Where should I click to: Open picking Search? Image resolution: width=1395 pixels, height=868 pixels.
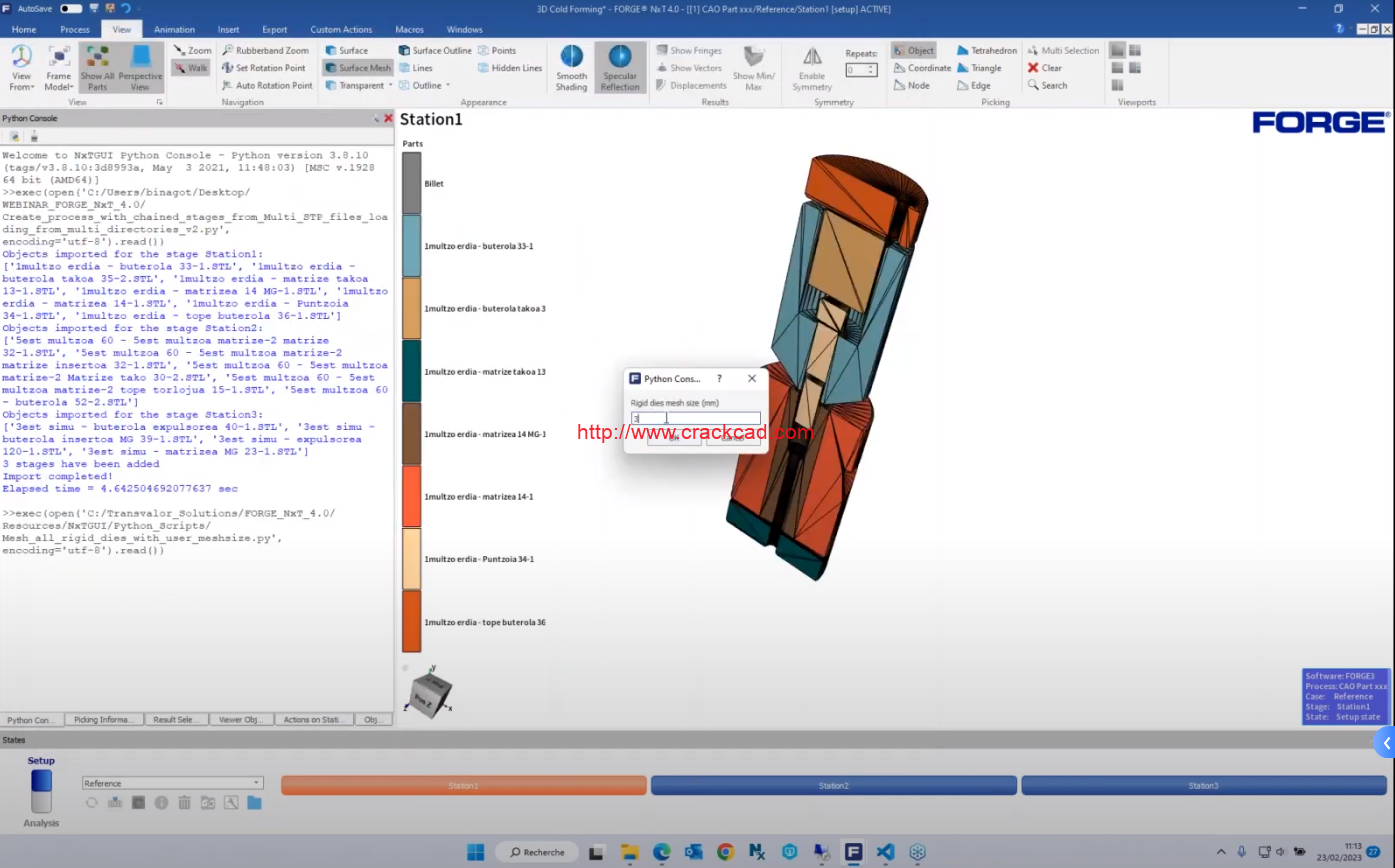point(1047,85)
